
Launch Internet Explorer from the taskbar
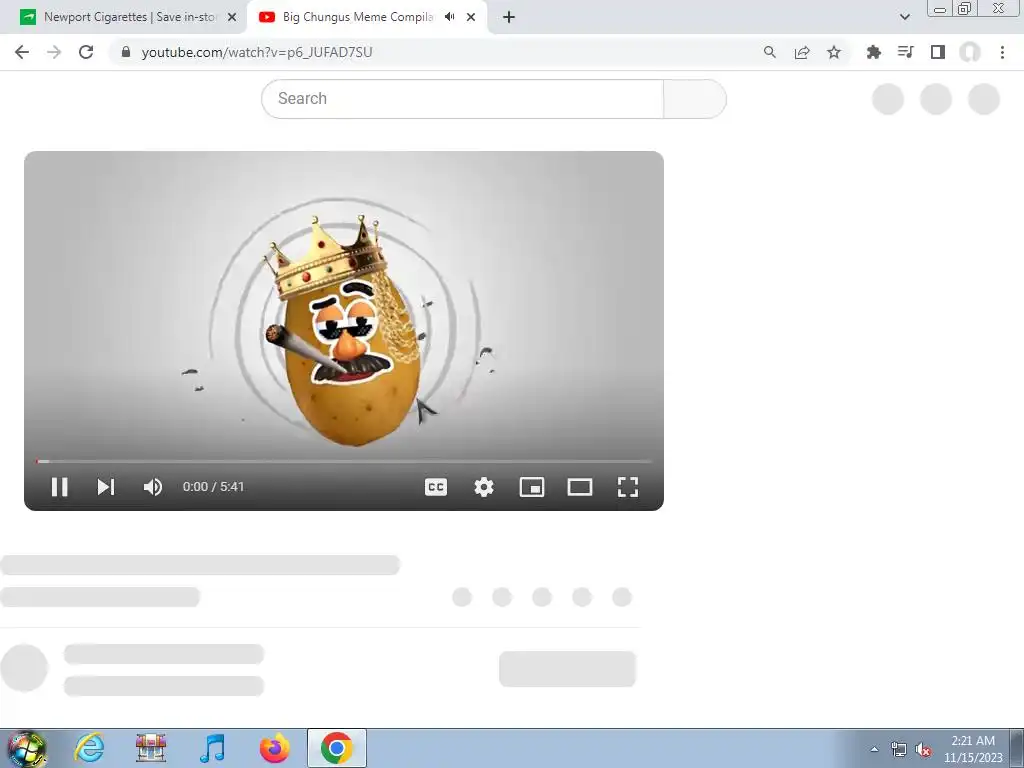click(89, 748)
